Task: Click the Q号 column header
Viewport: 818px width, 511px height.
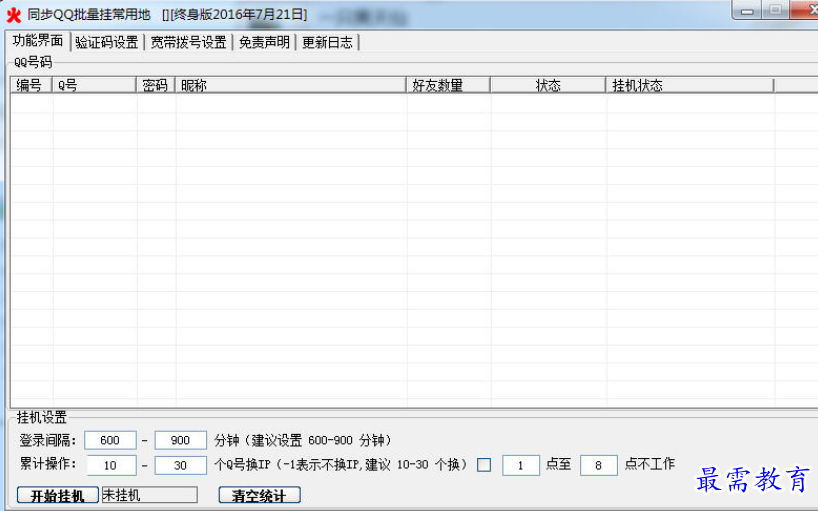Action: [94, 85]
